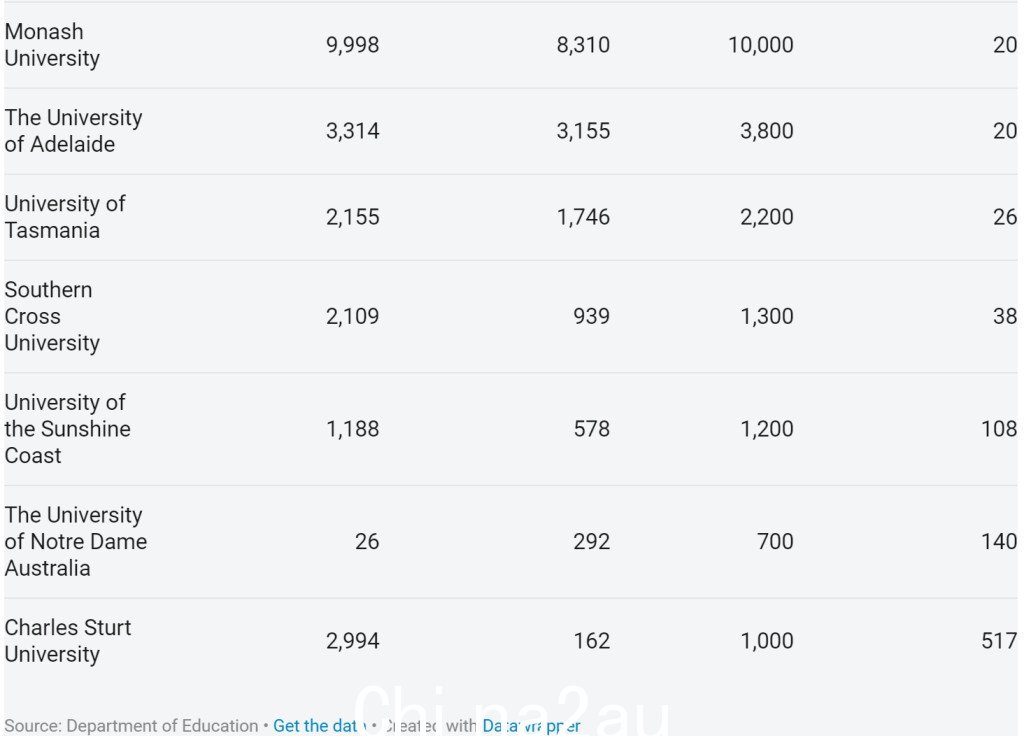Screen dimensions: 1024x745
Task: Select the 108 value for Sunshine Coast
Action: tap(999, 428)
